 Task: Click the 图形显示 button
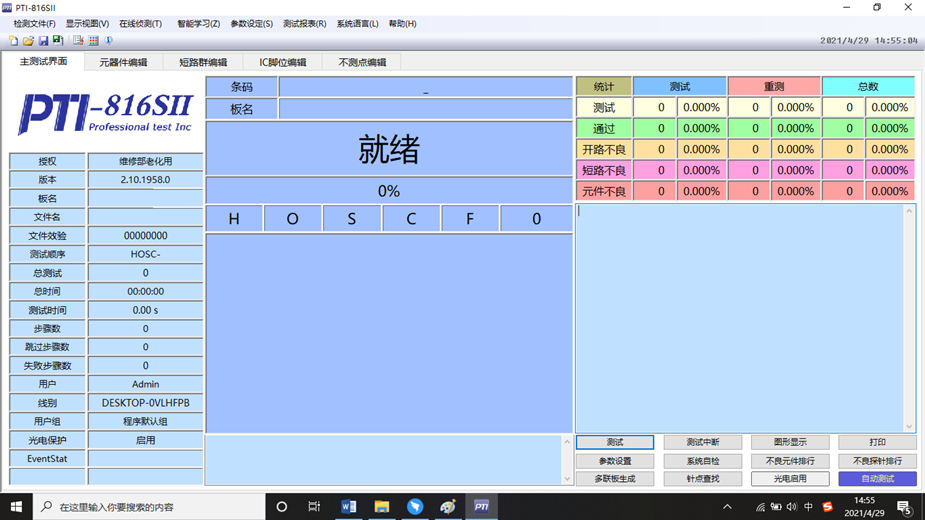[x=790, y=442]
